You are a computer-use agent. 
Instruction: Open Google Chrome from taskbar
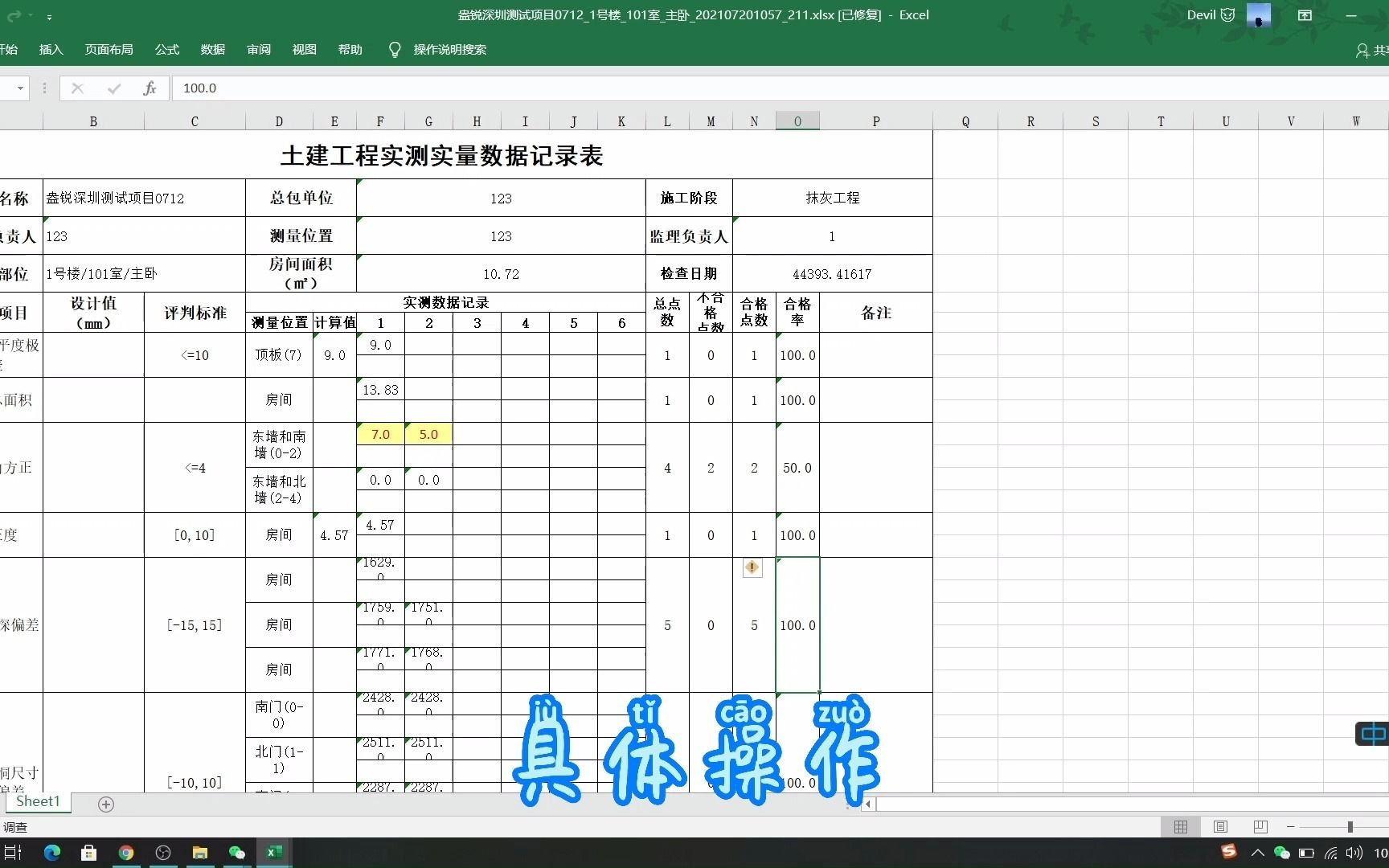pos(126,853)
